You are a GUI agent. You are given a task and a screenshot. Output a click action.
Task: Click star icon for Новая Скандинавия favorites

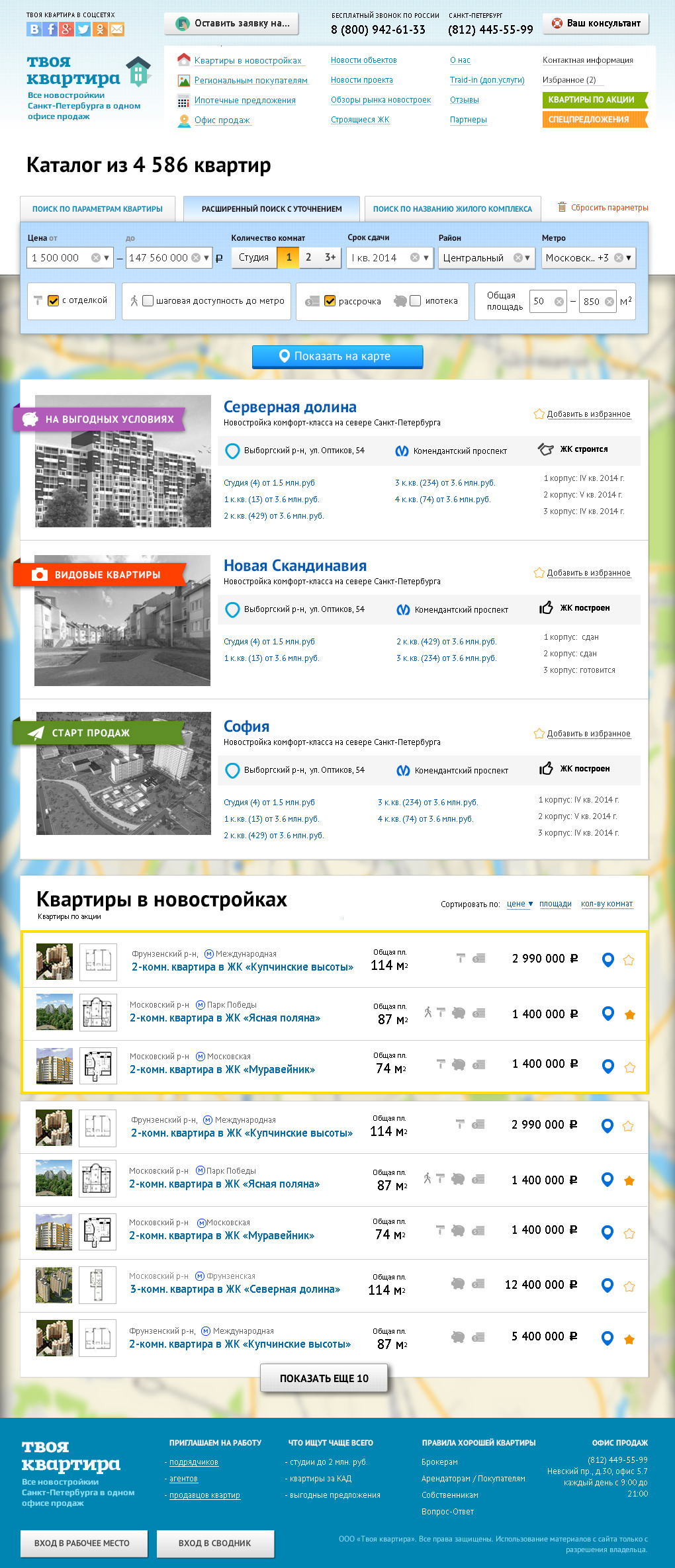tap(539, 573)
